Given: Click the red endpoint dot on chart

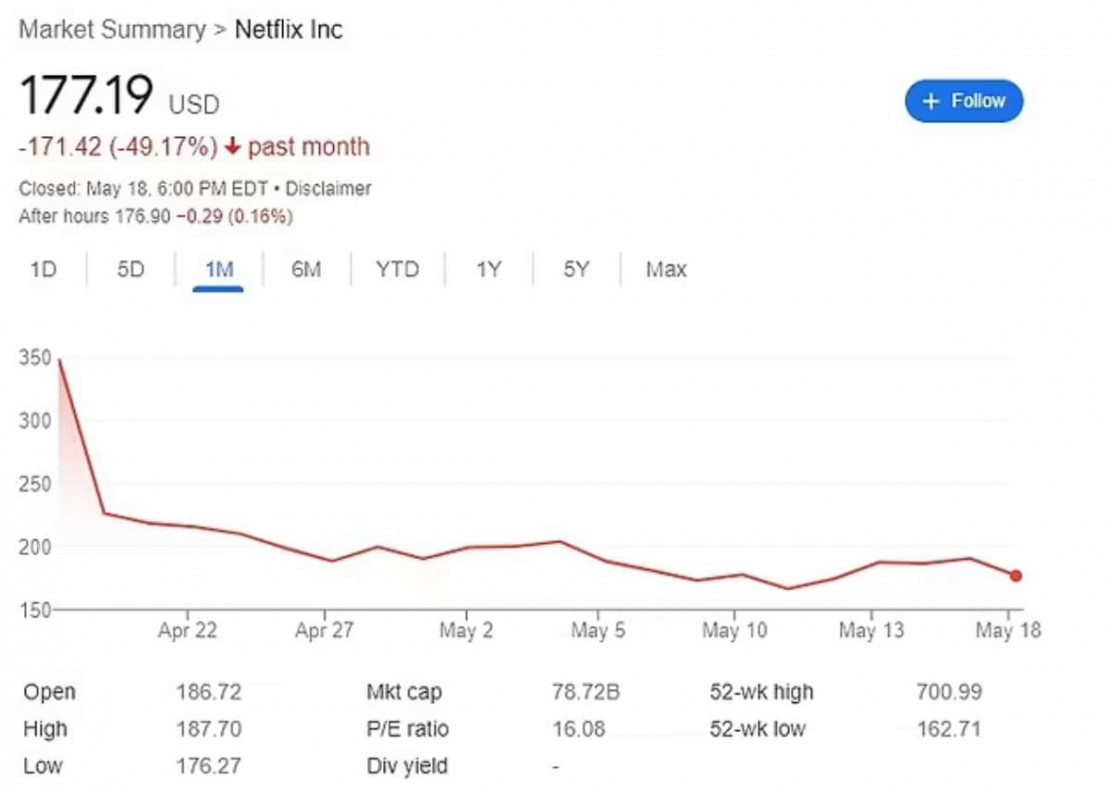Looking at the screenshot, I should (1016, 576).
